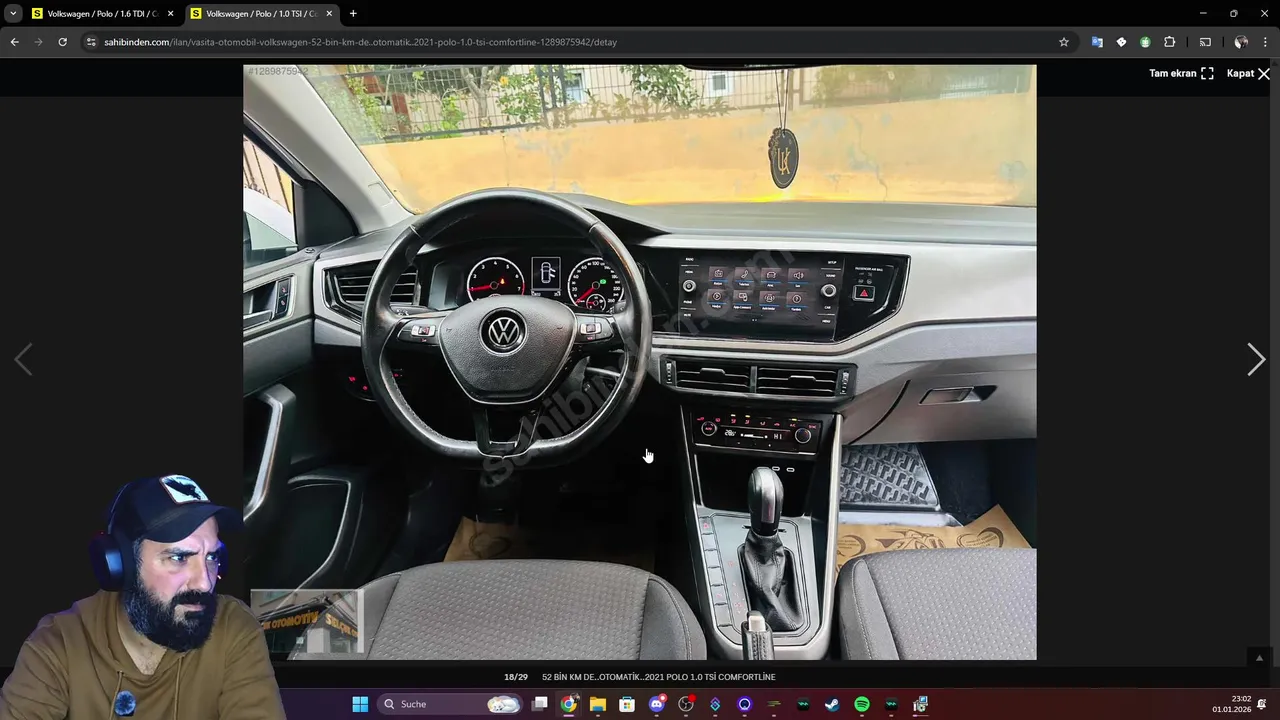Open the Extensions puzzle menu
1280x720 pixels.
pyautogui.click(x=1170, y=42)
